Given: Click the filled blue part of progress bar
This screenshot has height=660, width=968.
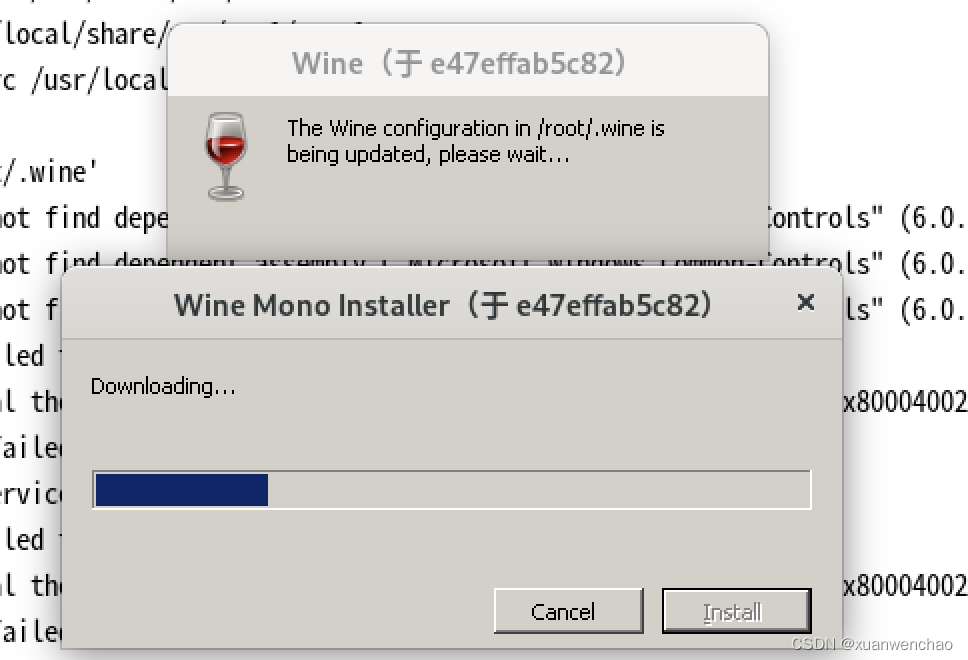Looking at the screenshot, I should 182,490.
